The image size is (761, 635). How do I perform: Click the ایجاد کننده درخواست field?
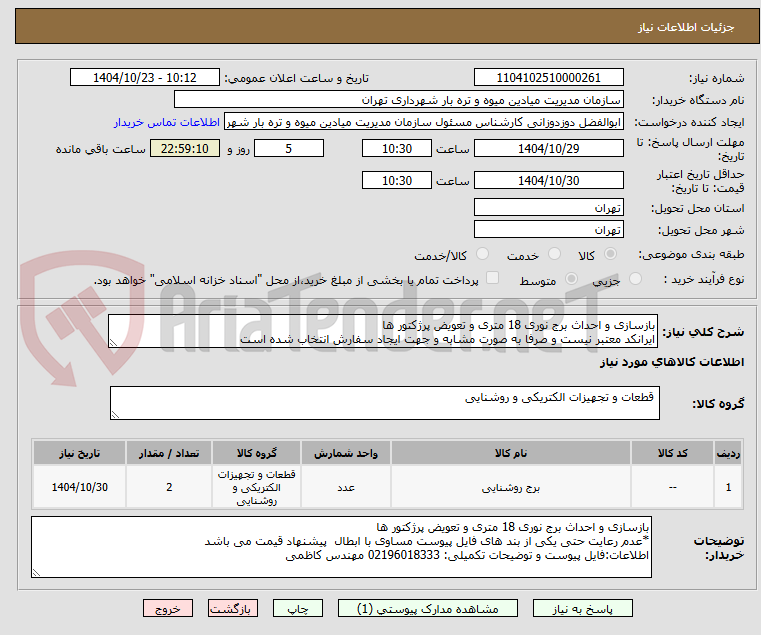tap(424, 122)
